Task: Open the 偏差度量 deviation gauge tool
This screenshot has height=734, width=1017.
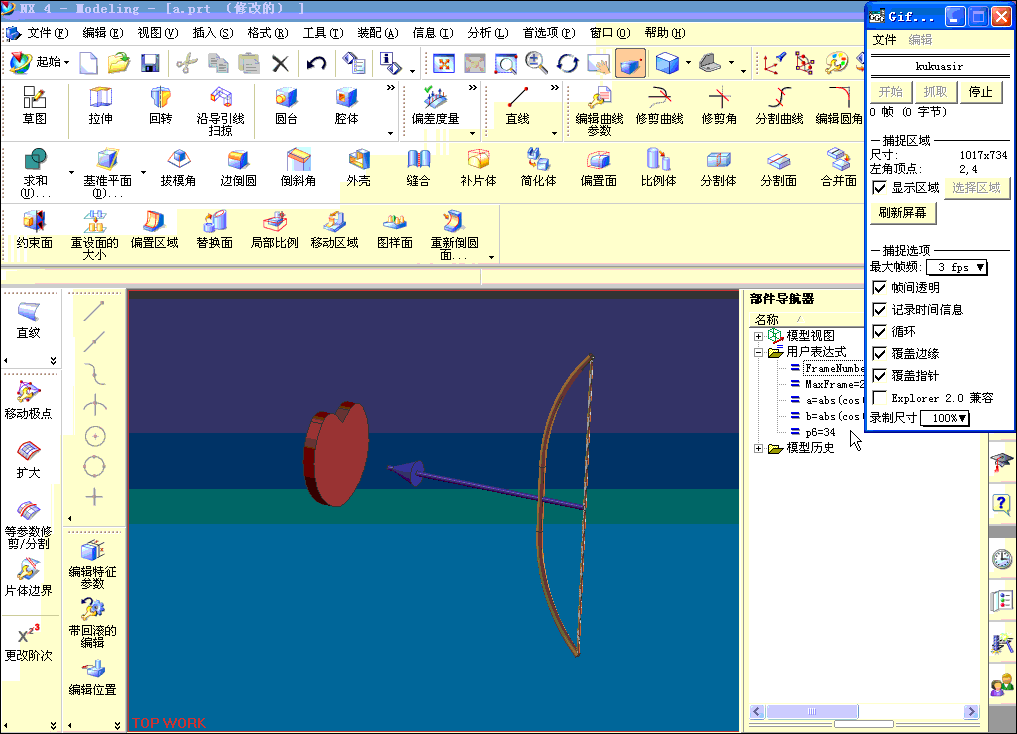Action: [435, 106]
